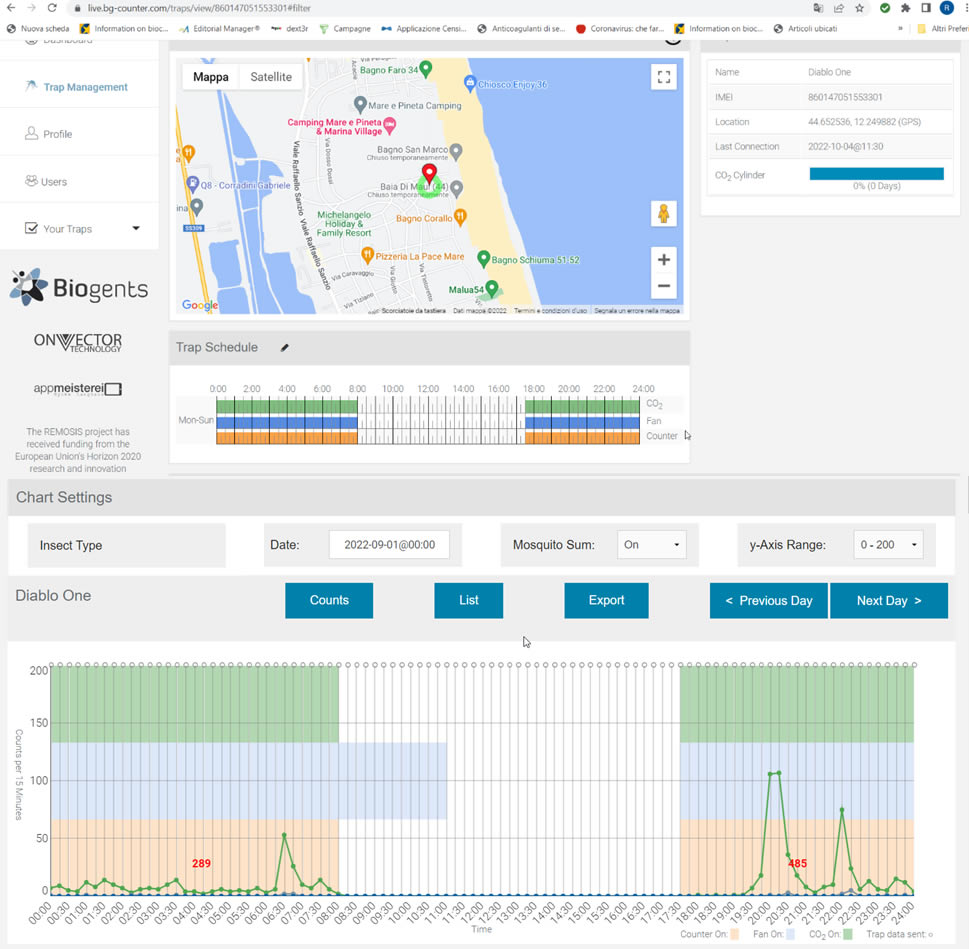Click the Date input field

[x=389, y=545]
